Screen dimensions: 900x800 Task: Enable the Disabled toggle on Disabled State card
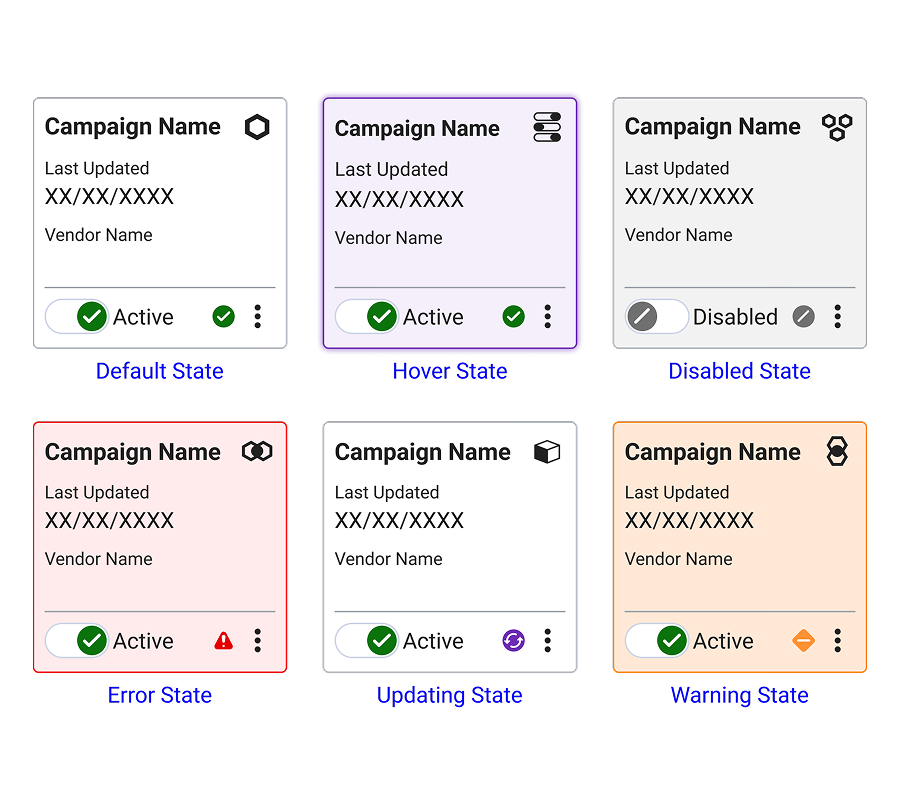[x=656, y=316]
